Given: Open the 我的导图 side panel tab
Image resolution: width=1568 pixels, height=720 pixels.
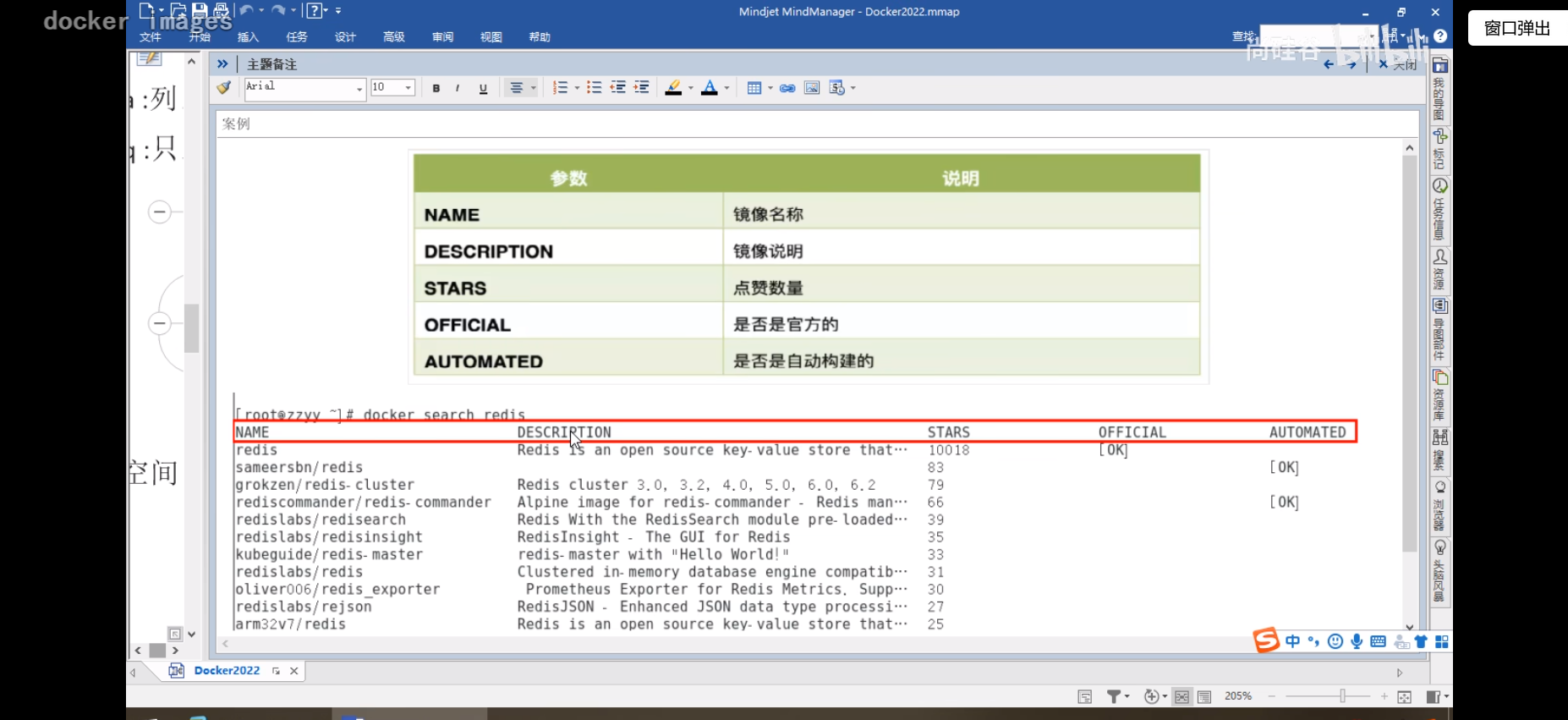Looking at the screenshot, I should pos(1439,88).
